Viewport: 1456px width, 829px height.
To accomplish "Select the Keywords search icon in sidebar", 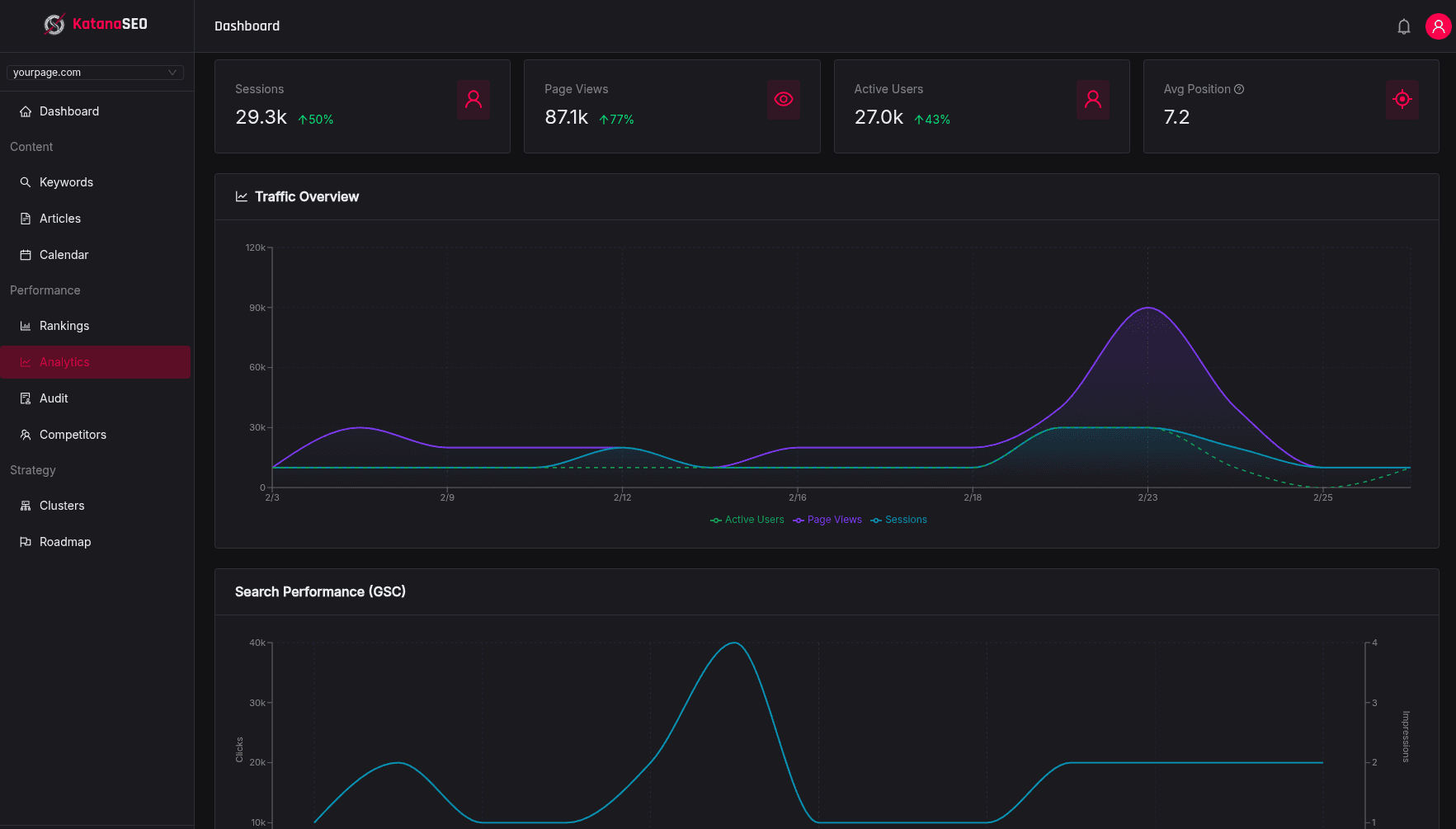I will pos(26,182).
